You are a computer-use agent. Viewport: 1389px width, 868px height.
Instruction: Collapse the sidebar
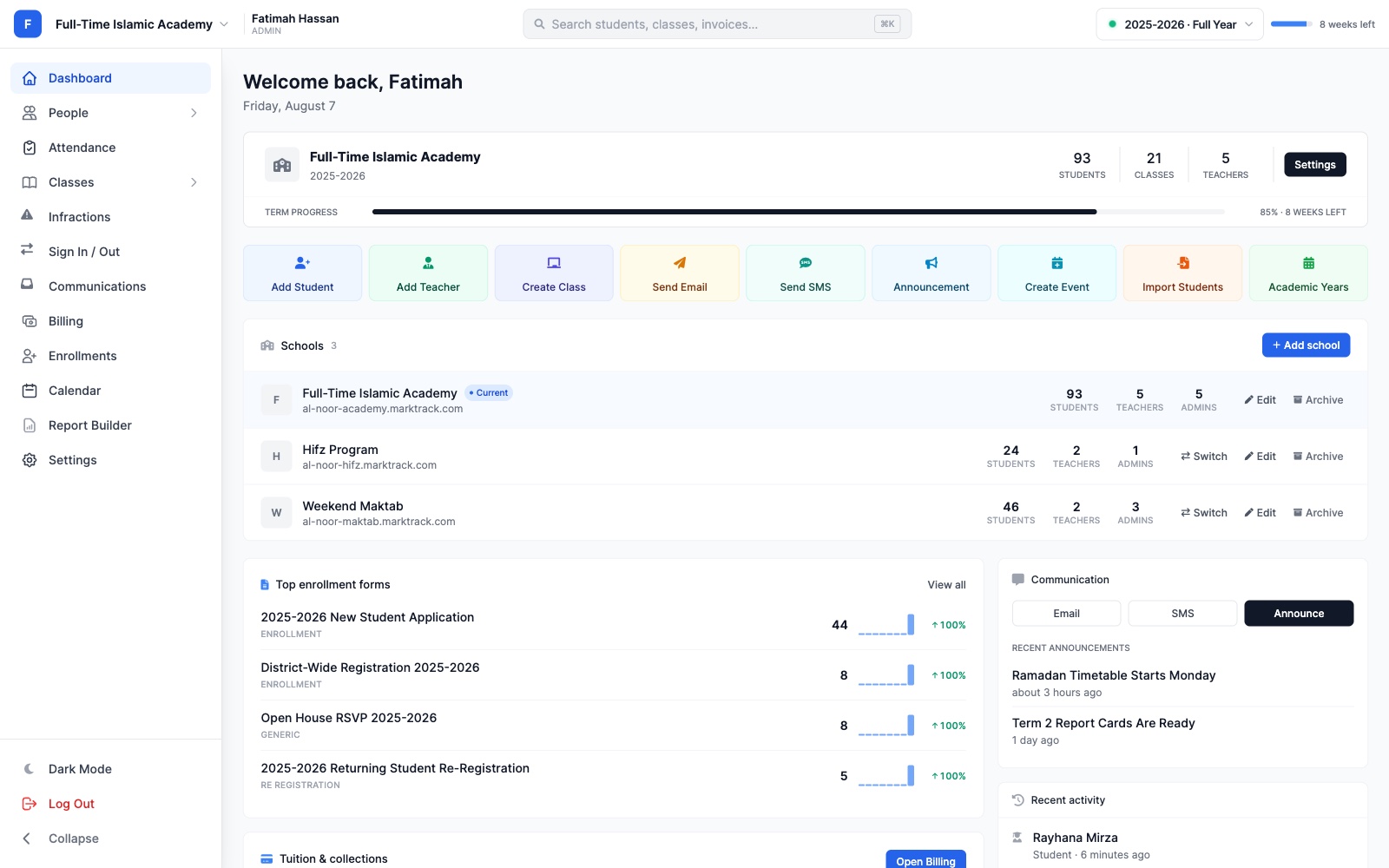click(x=110, y=838)
